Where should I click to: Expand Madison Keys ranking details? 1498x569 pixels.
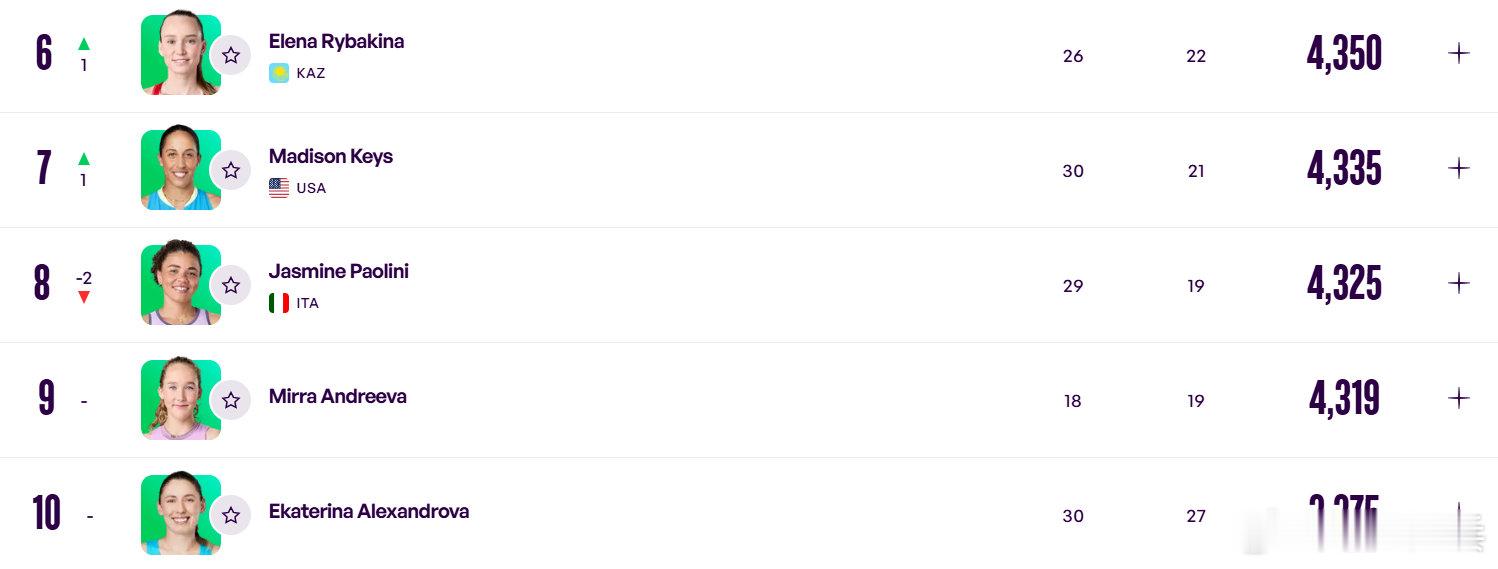(1459, 168)
